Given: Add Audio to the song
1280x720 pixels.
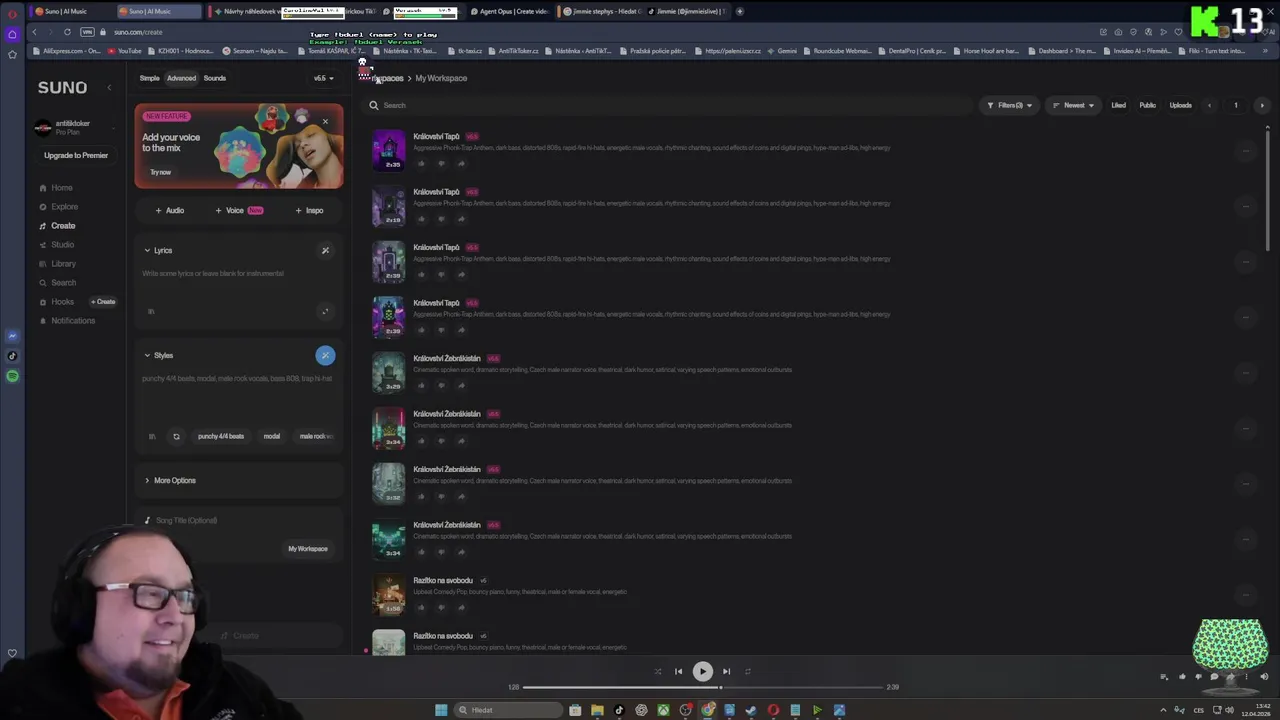Looking at the screenshot, I should pyautogui.click(x=170, y=211).
